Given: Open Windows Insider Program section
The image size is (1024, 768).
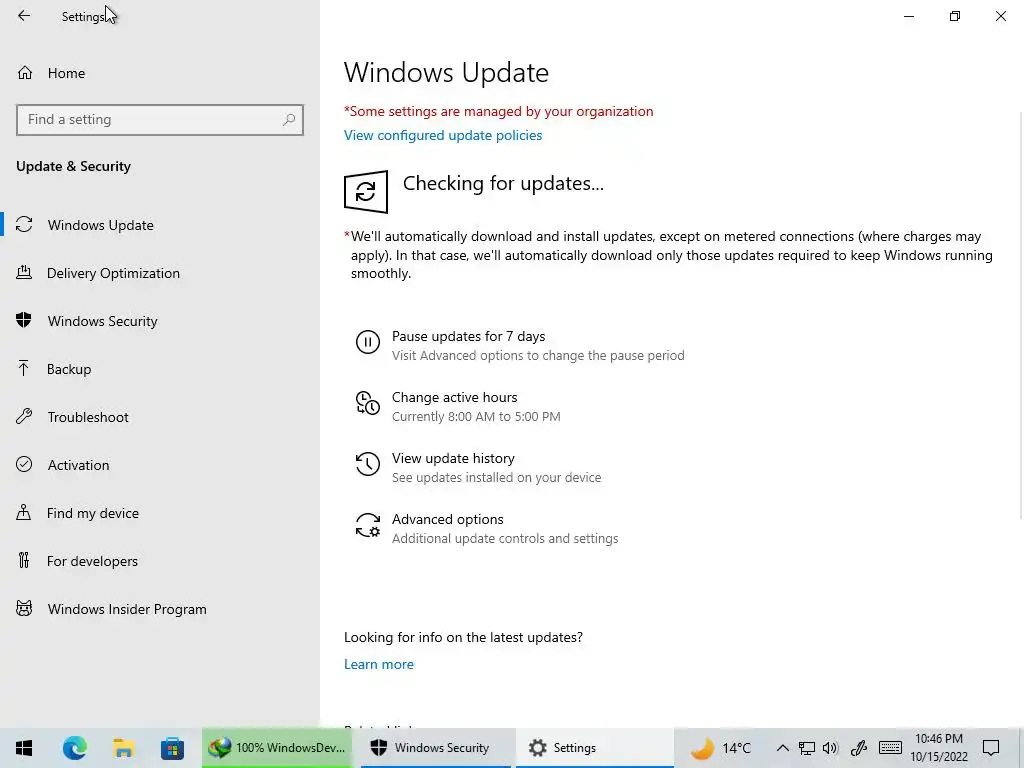Looking at the screenshot, I should point(160,609).
